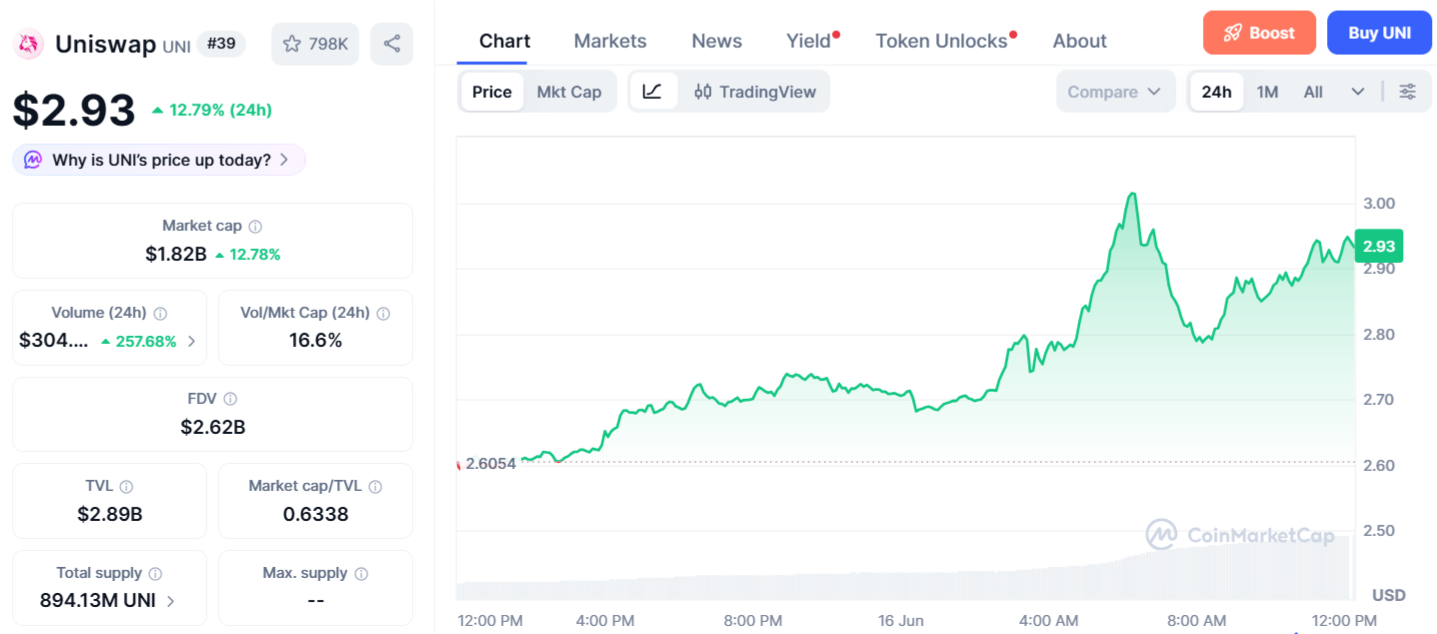Click the $2.62B FDV value
This screenshot has width=1437, height=634.
point(213,427)
